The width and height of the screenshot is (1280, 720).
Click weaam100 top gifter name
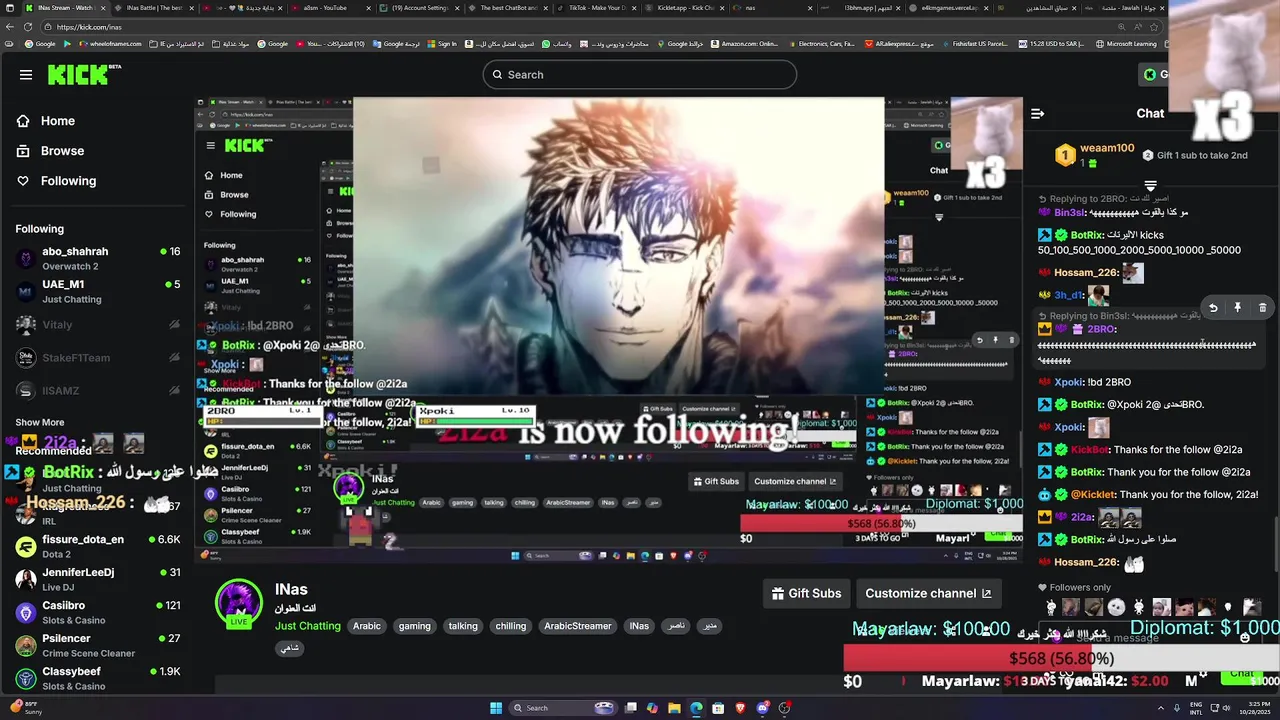click(x=1107, y=148)
